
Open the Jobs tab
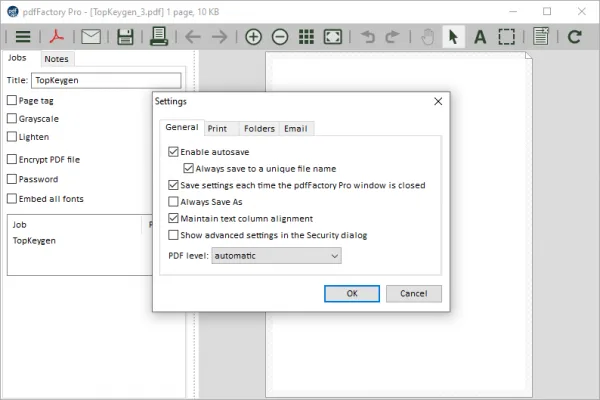click(17, 58)
